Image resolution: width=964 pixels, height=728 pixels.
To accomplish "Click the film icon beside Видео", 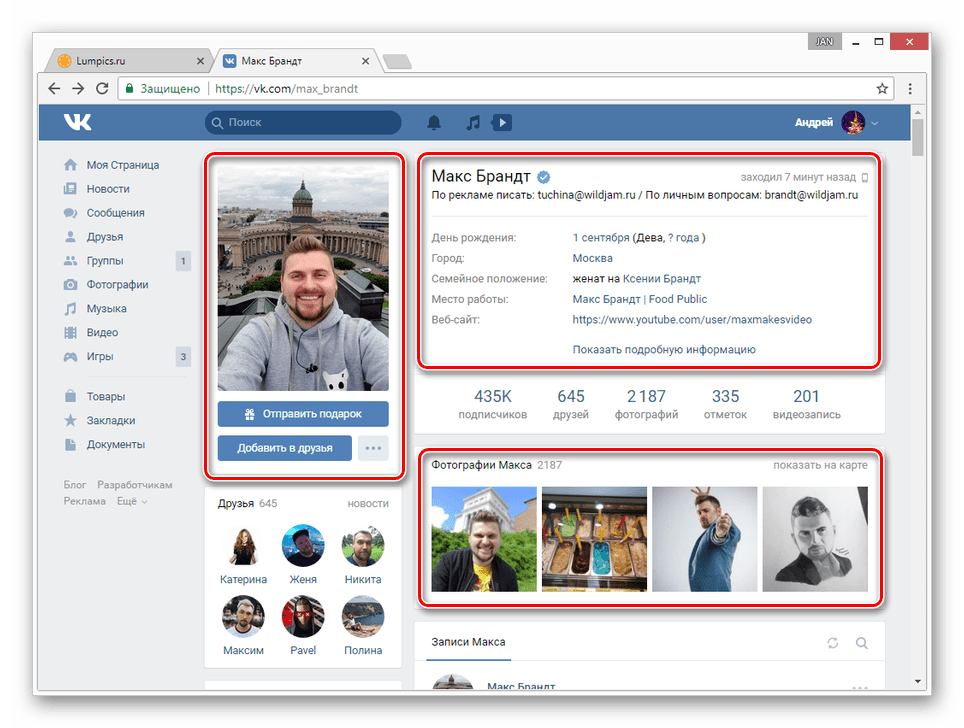I will point(71,333).
